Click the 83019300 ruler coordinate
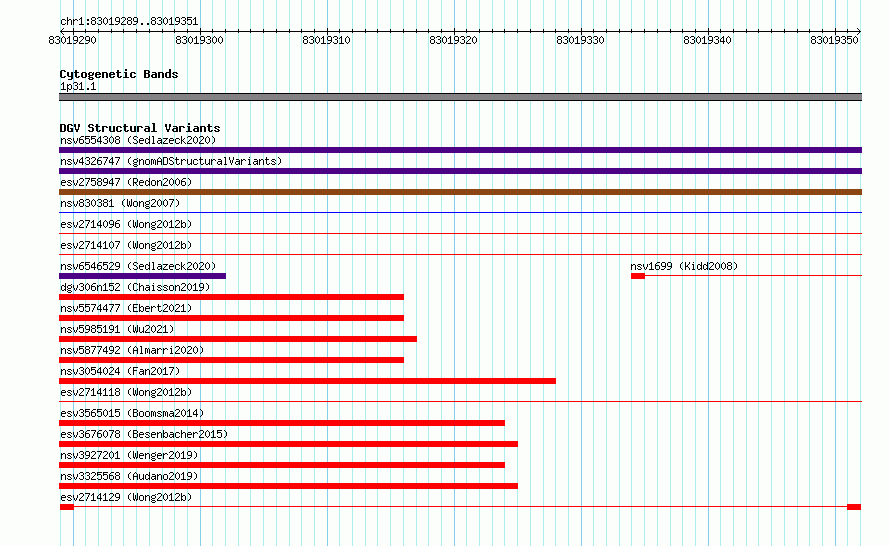The width and height of the screenshot is (890, 546). (199, 40)
